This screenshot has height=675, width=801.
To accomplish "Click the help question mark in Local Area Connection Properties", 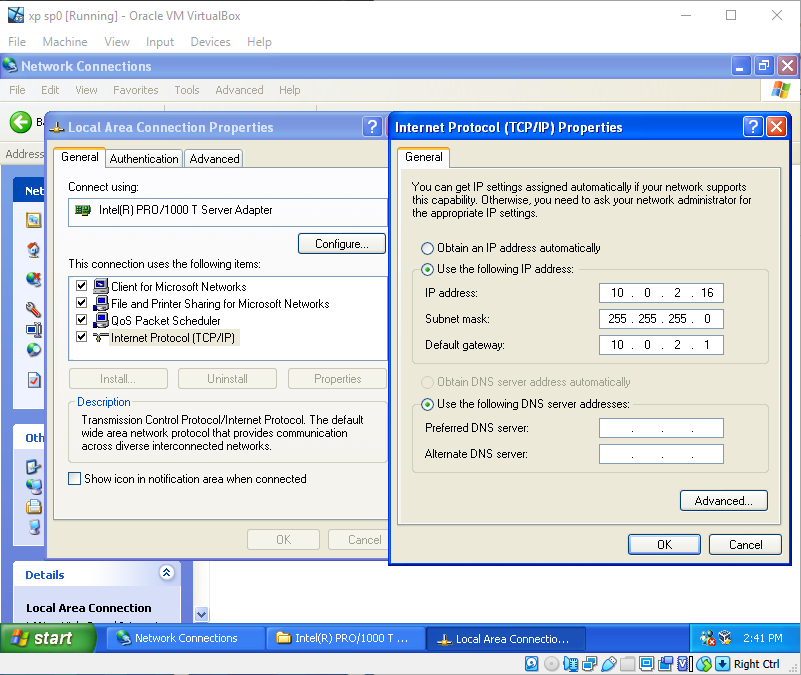I will 372,126.
